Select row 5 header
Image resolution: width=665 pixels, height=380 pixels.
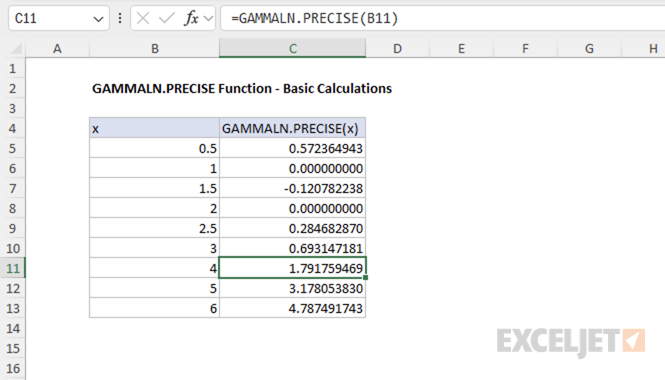[x=13, y=148]
